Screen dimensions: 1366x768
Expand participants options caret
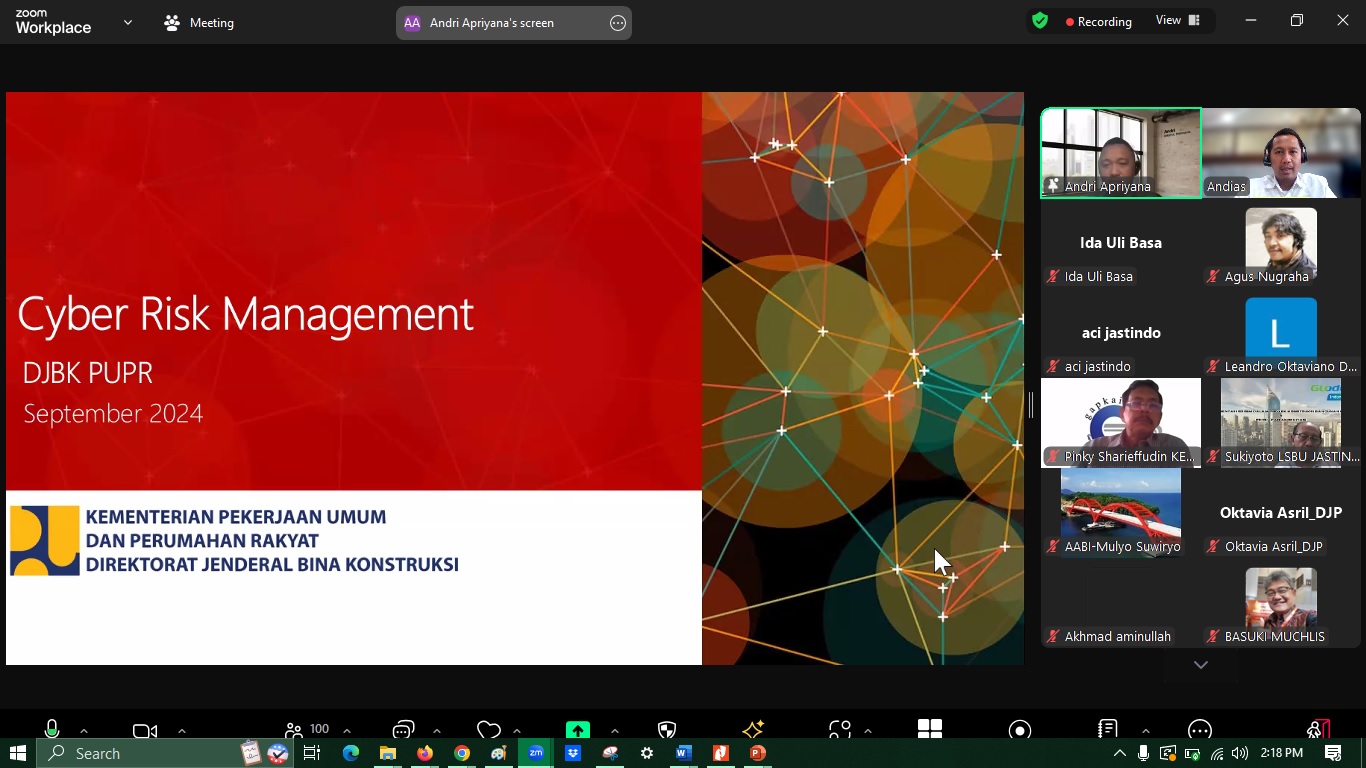click(347, 731)
